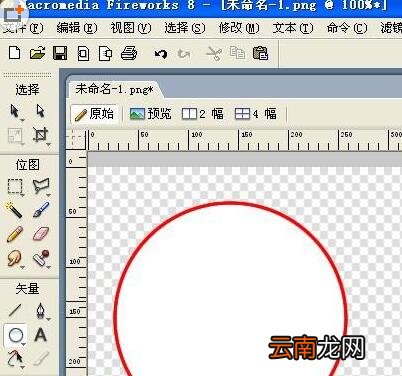Copy selection using the copy icon
Viewport: 402px width, 376px height.
click(x=237, y=53)
